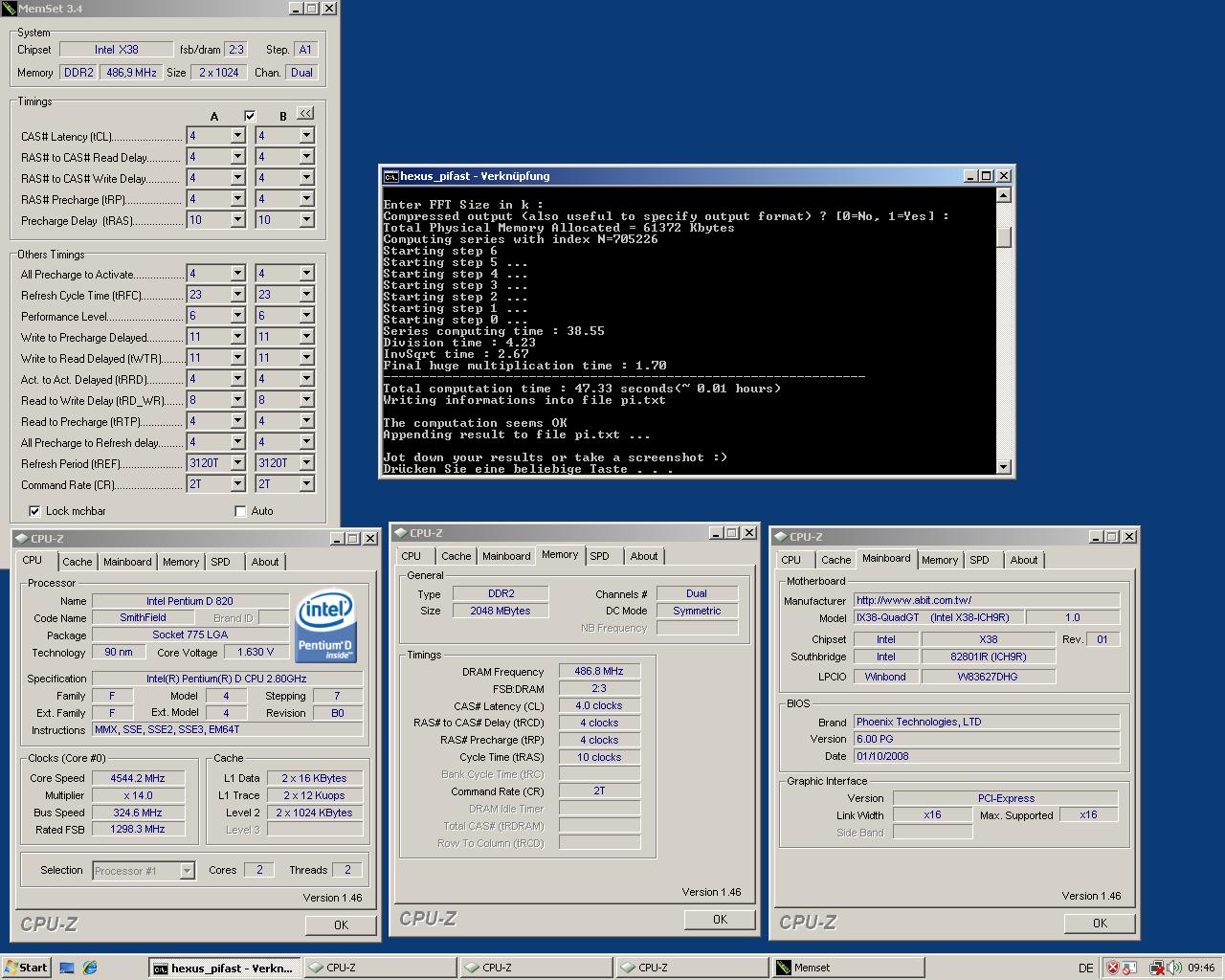The height and width of the screenshot is (980, 1225).
Task: Open Write to Read Delayed (tWTR) column B dropdown
Action: (x=306, y=358)
